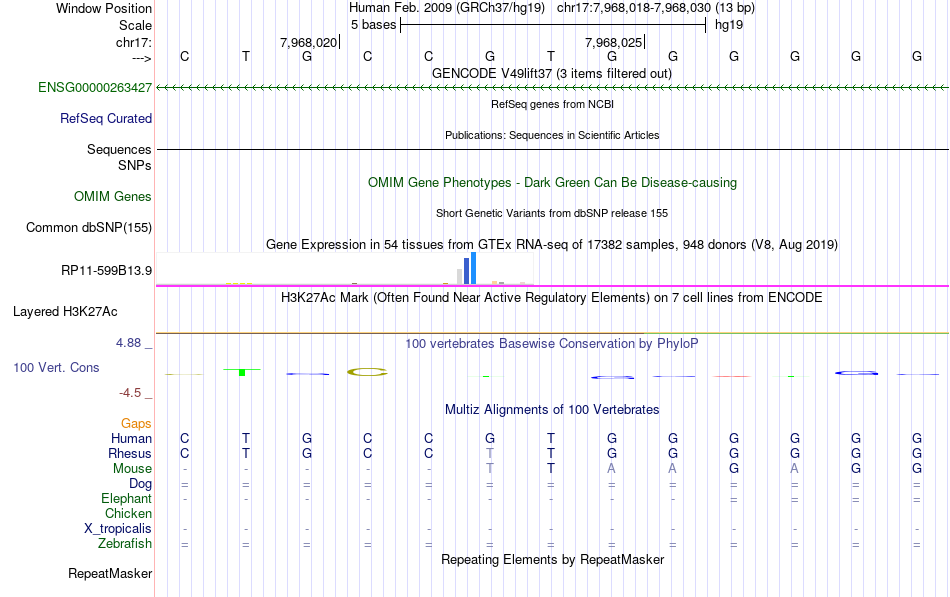Click Publications: Sequences in Scientific Articles title
The image size is (950, 597).
tap(552, 135)
